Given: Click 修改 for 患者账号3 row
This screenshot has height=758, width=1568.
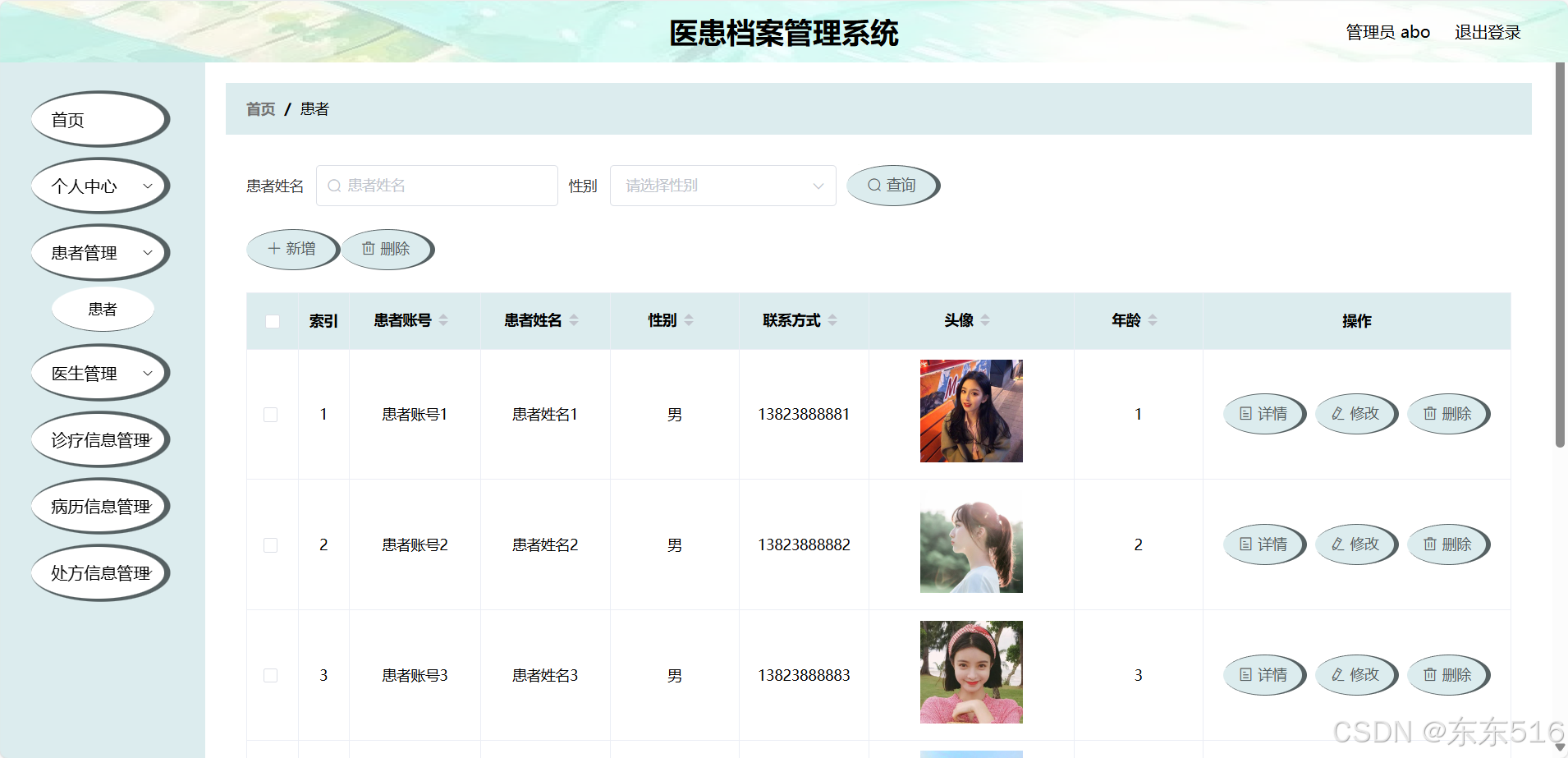Looking at the screenshot, I should pyautogui.click(x=1356, y=675).
